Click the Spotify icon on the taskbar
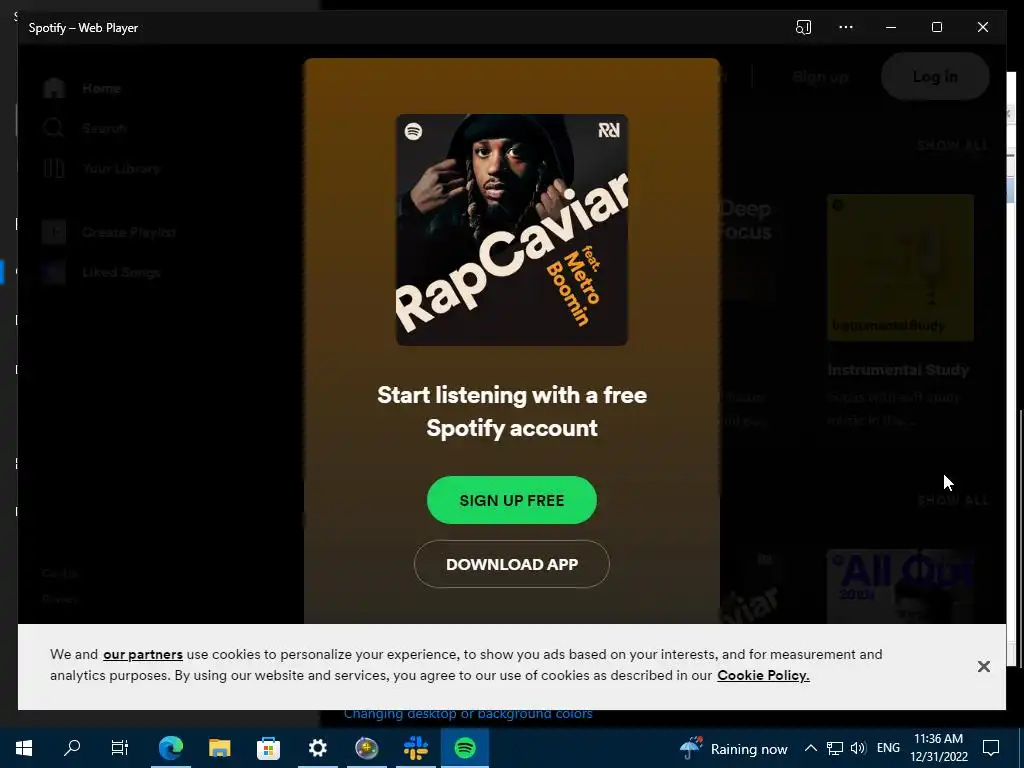 (464, 748)
